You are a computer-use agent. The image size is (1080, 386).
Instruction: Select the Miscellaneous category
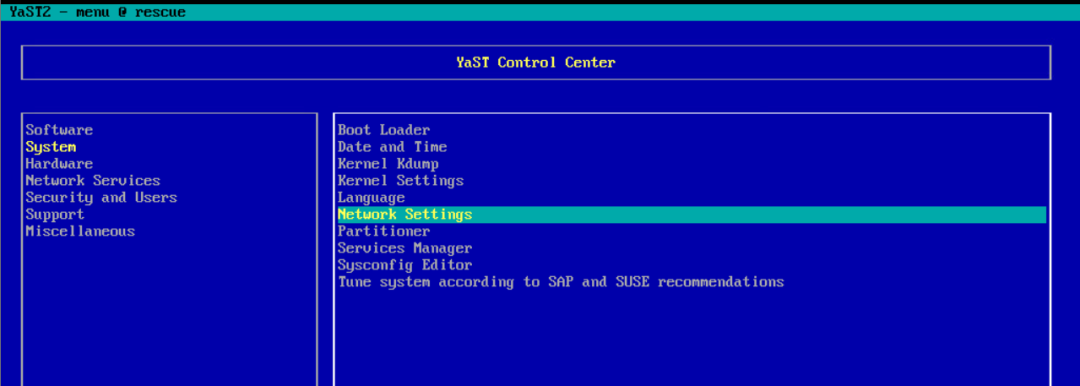81,231
